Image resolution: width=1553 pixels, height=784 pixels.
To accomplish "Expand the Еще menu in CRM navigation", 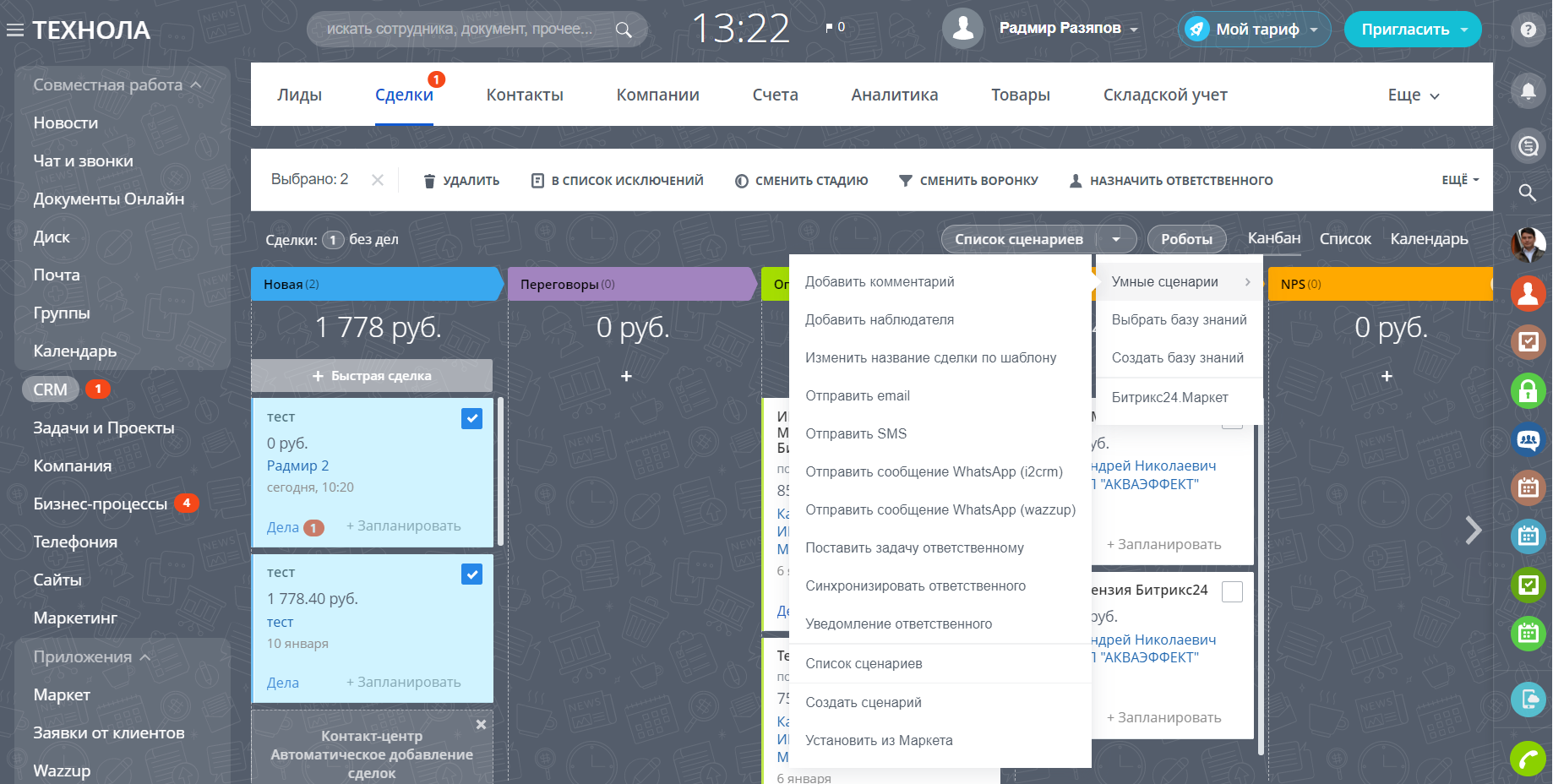I will [x=1414, y=95].
